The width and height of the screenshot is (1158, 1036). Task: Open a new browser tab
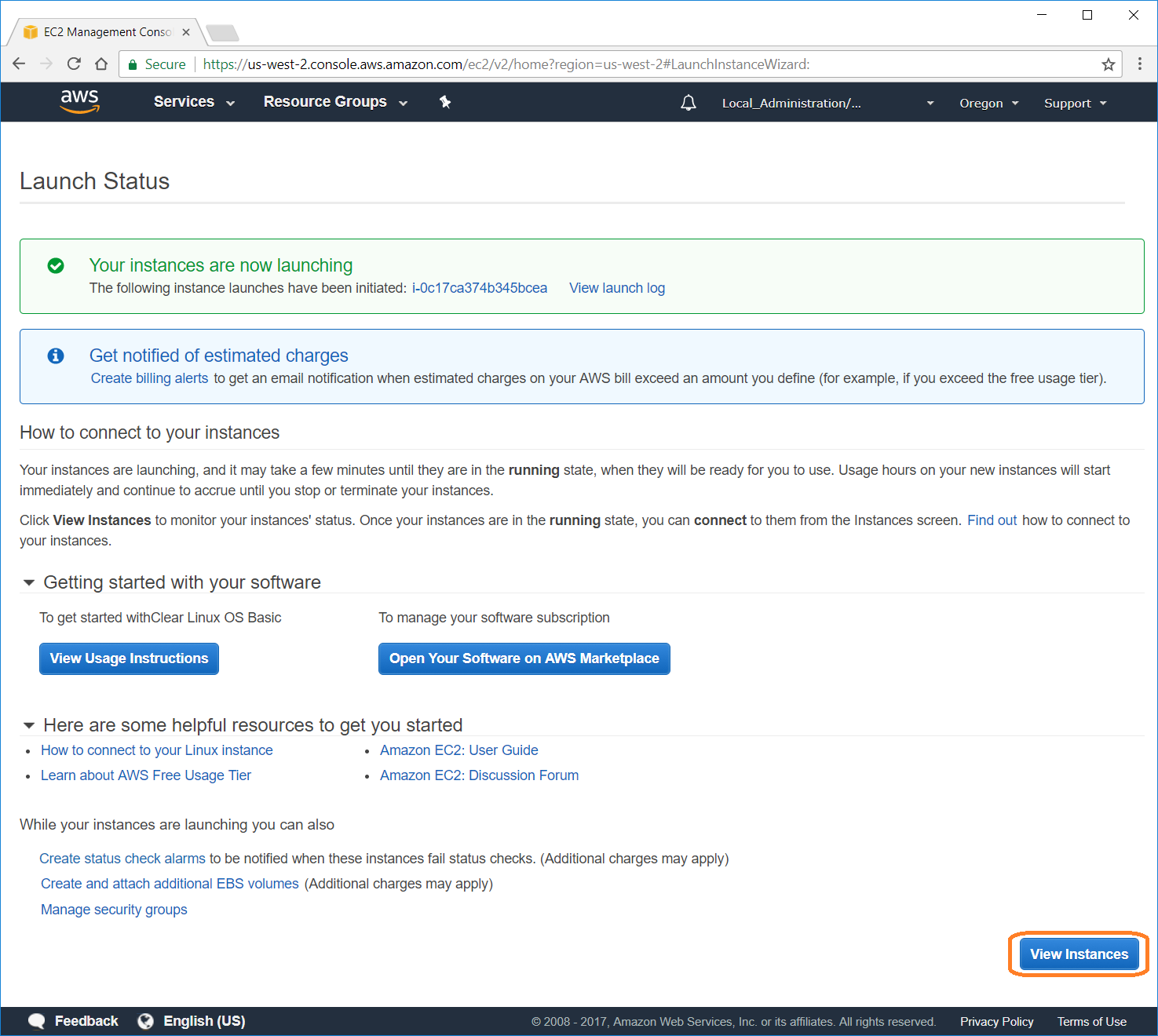pos(222,33)
